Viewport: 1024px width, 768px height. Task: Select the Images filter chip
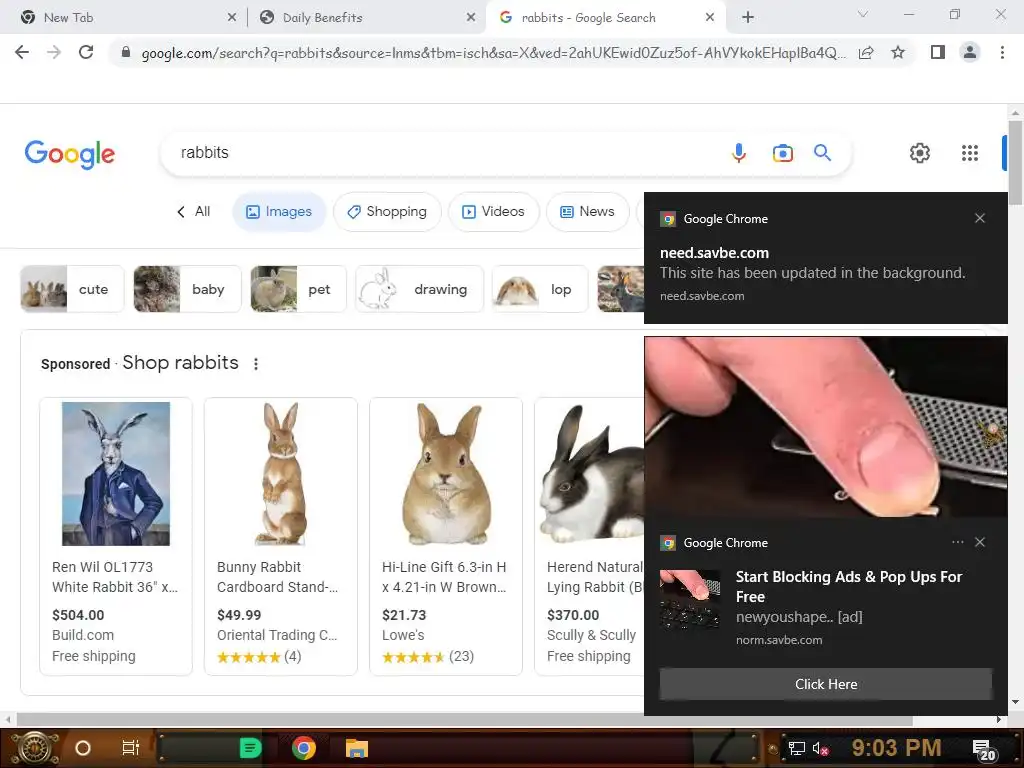[x=279, y=212]
